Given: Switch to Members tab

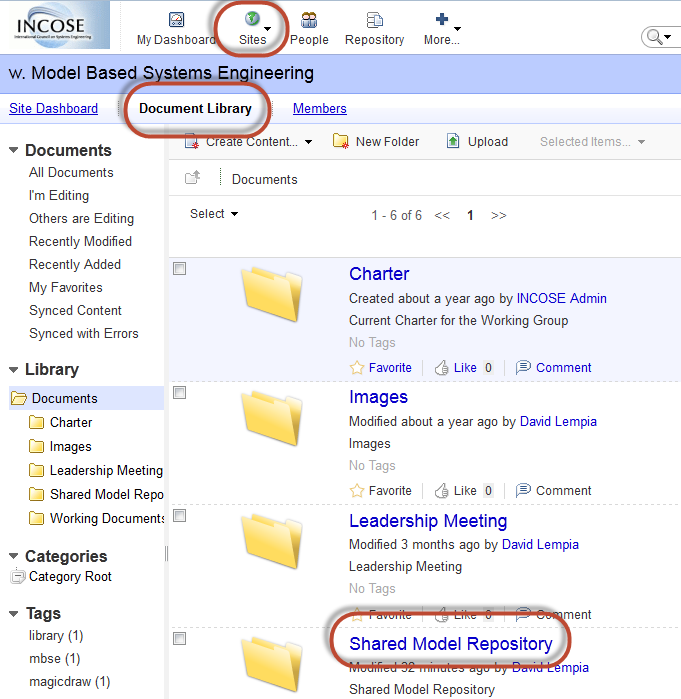Looking at the screenshot, I should coord(320,108).
